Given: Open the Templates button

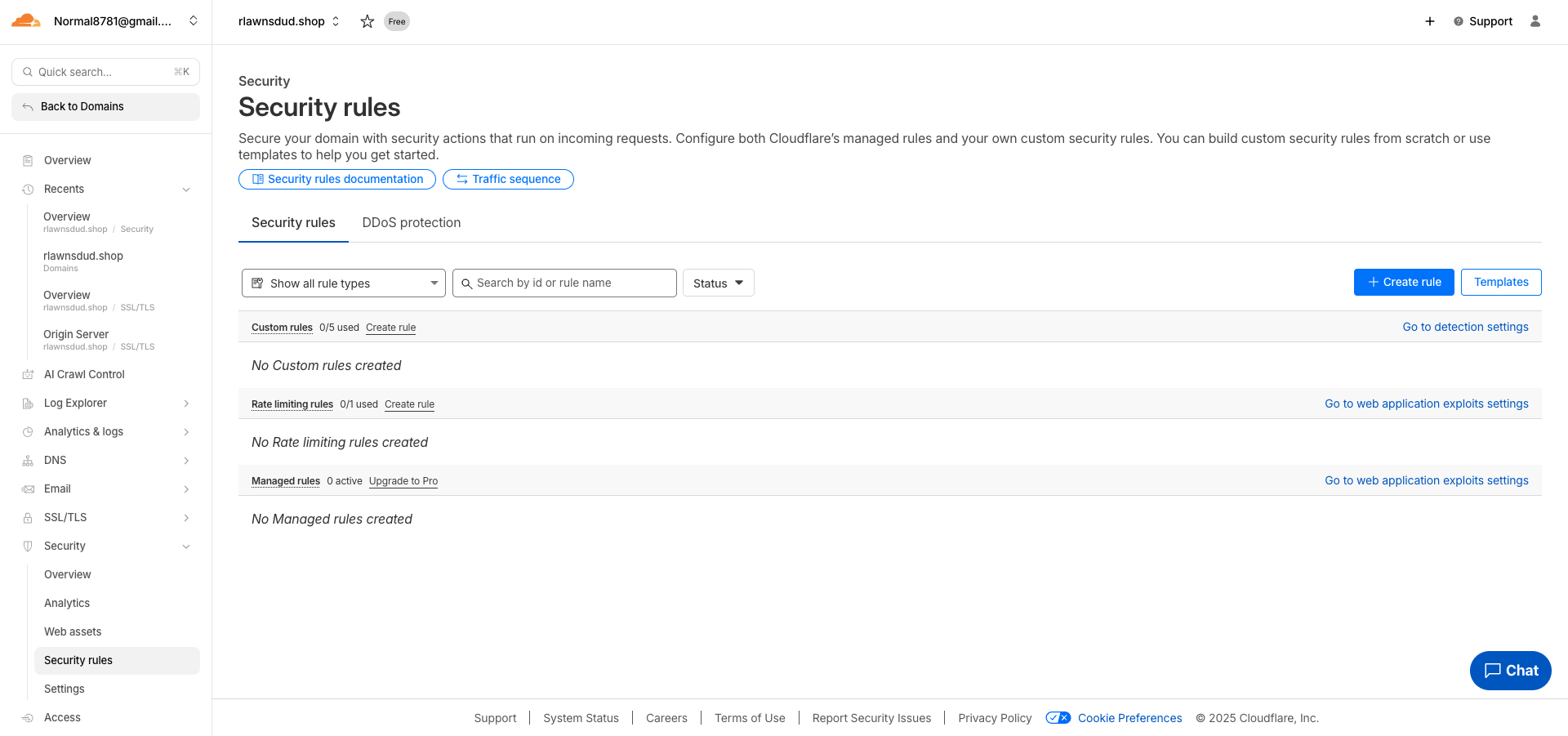Looking at the screenshot, I should pos(1501,282).
